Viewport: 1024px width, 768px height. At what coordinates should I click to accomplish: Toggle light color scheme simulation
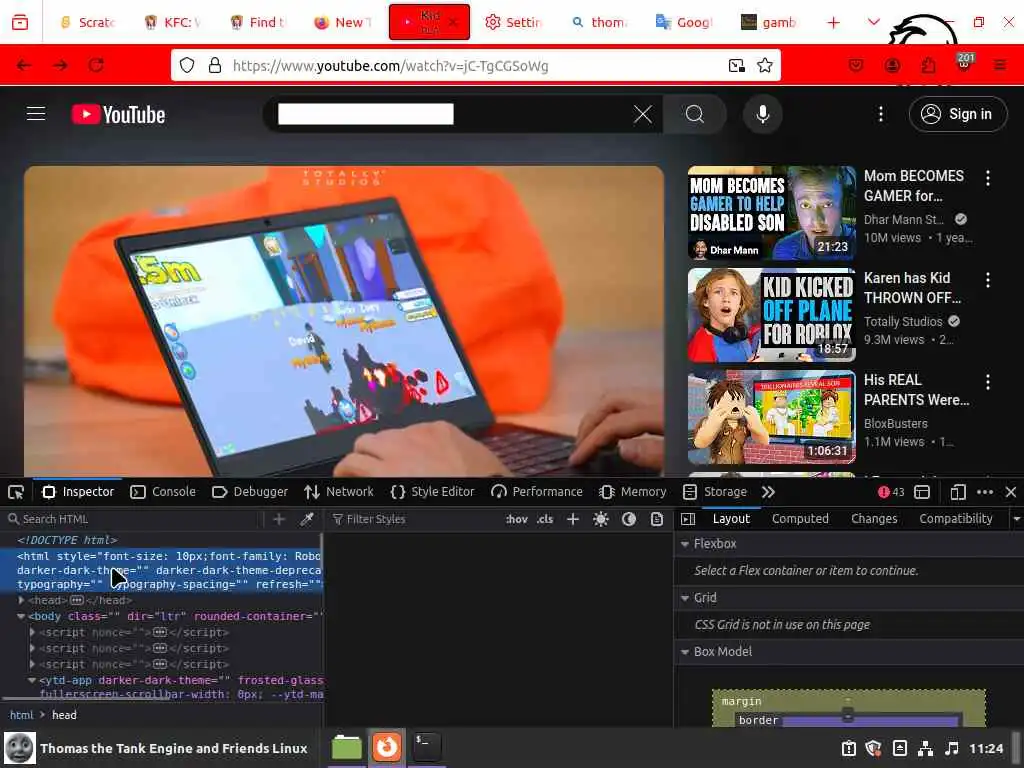point(601,519)
